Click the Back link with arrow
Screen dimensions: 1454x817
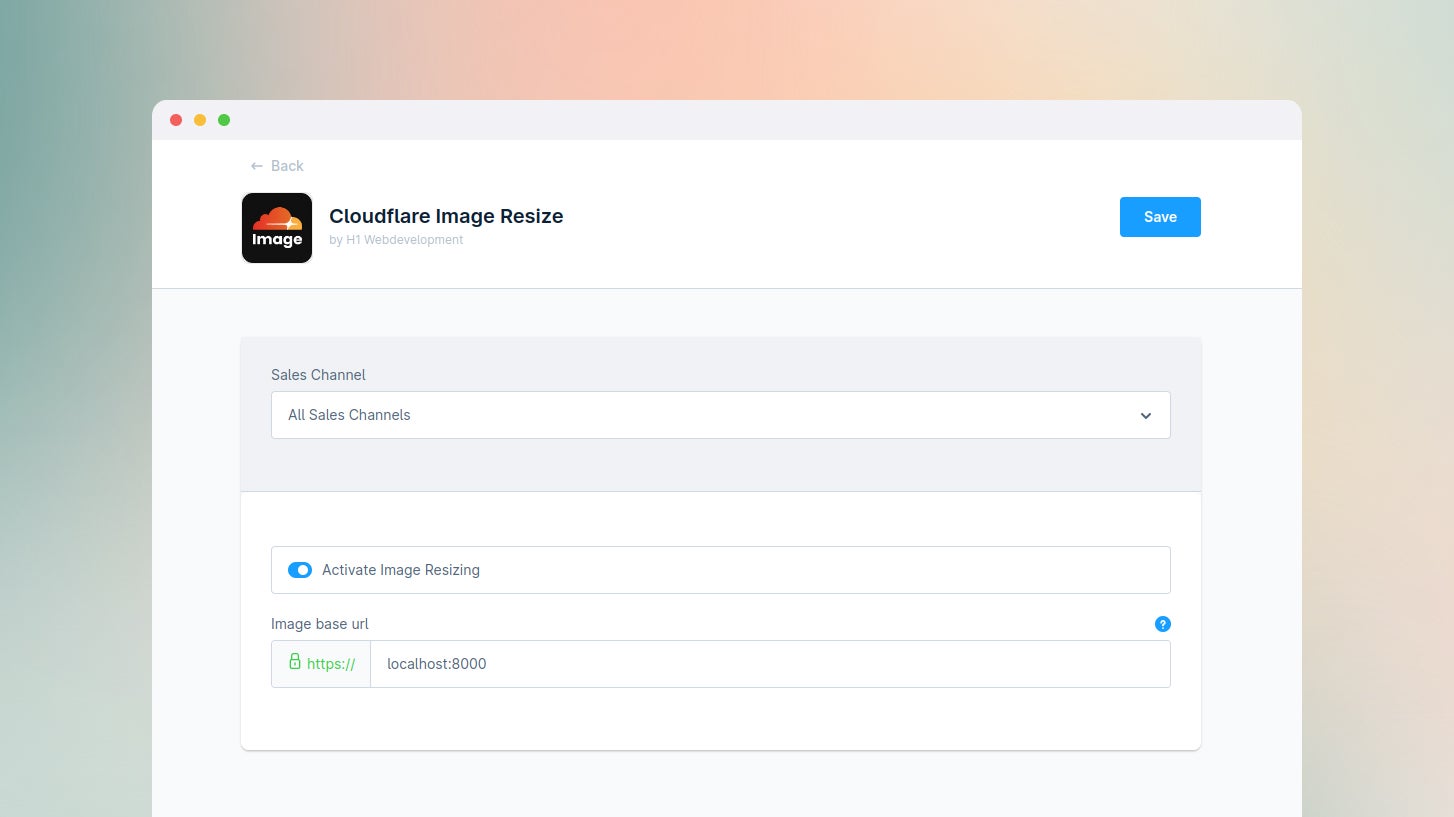277,166
